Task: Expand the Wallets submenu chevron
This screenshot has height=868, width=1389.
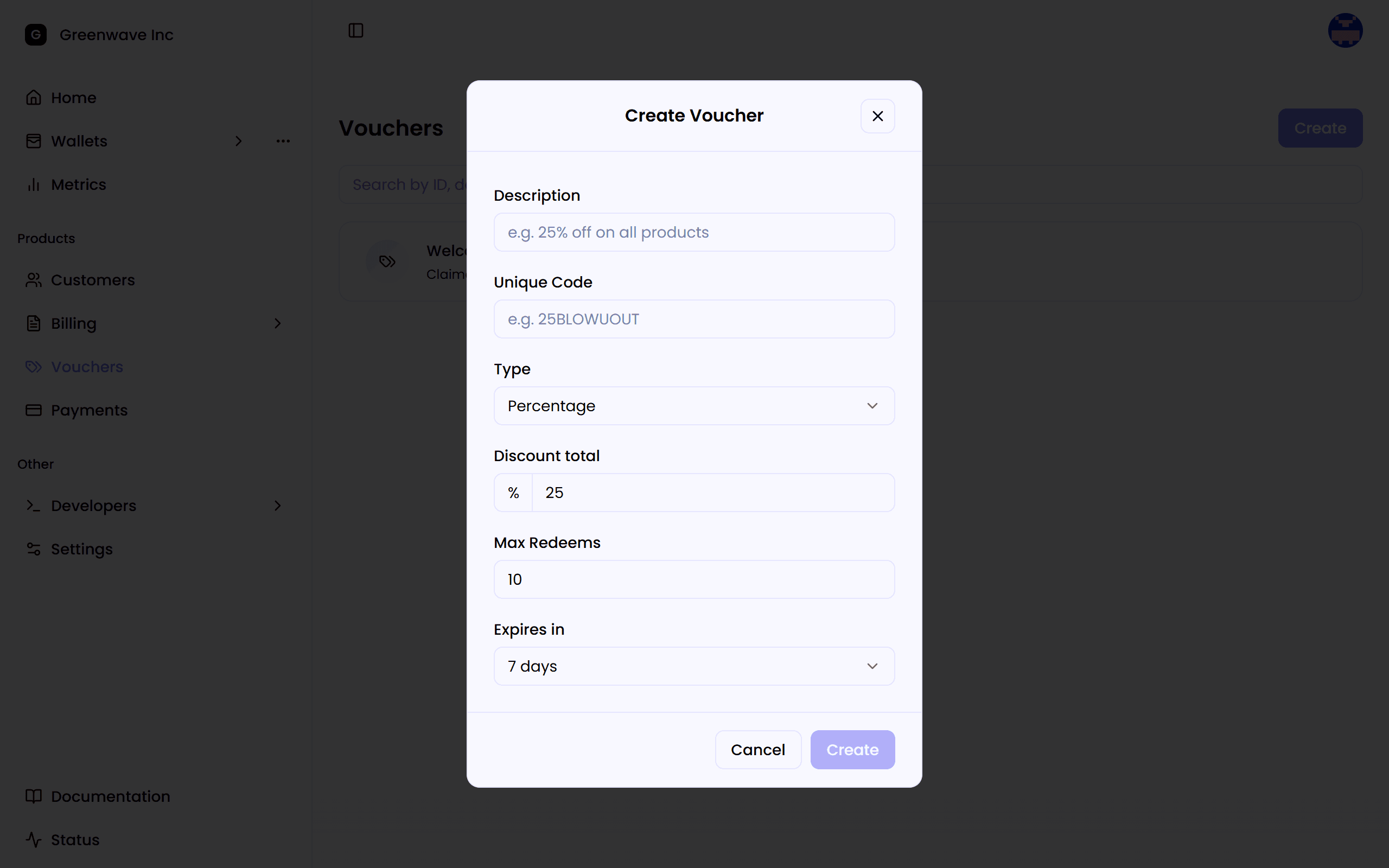Action: pyautogui.click(x=239, y=141)
